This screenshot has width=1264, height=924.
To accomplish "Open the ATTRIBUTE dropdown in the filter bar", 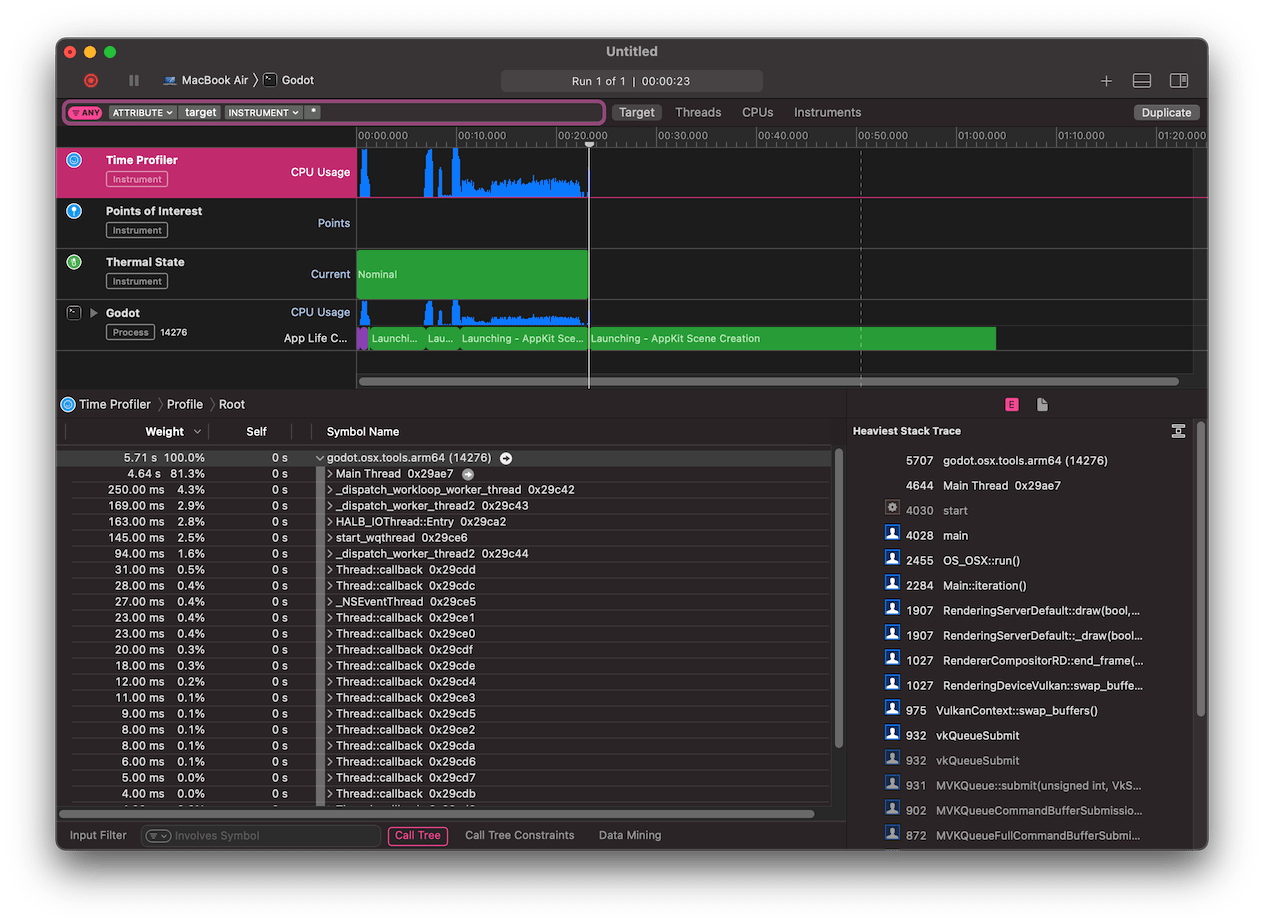I will coord(142,112).
